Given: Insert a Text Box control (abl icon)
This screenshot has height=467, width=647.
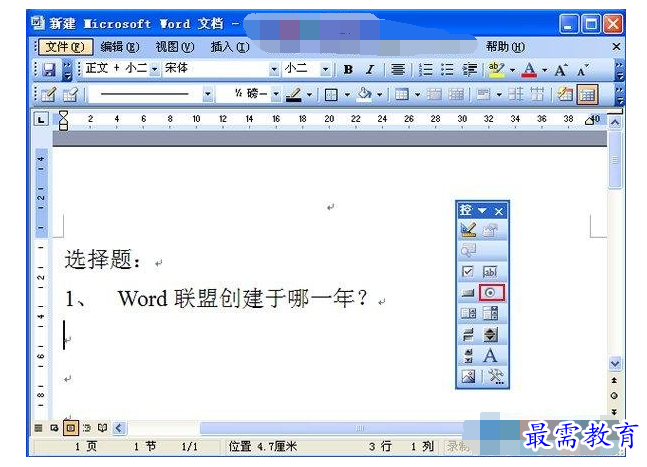Looking at the screenshot, I should (x=490, y=272).
